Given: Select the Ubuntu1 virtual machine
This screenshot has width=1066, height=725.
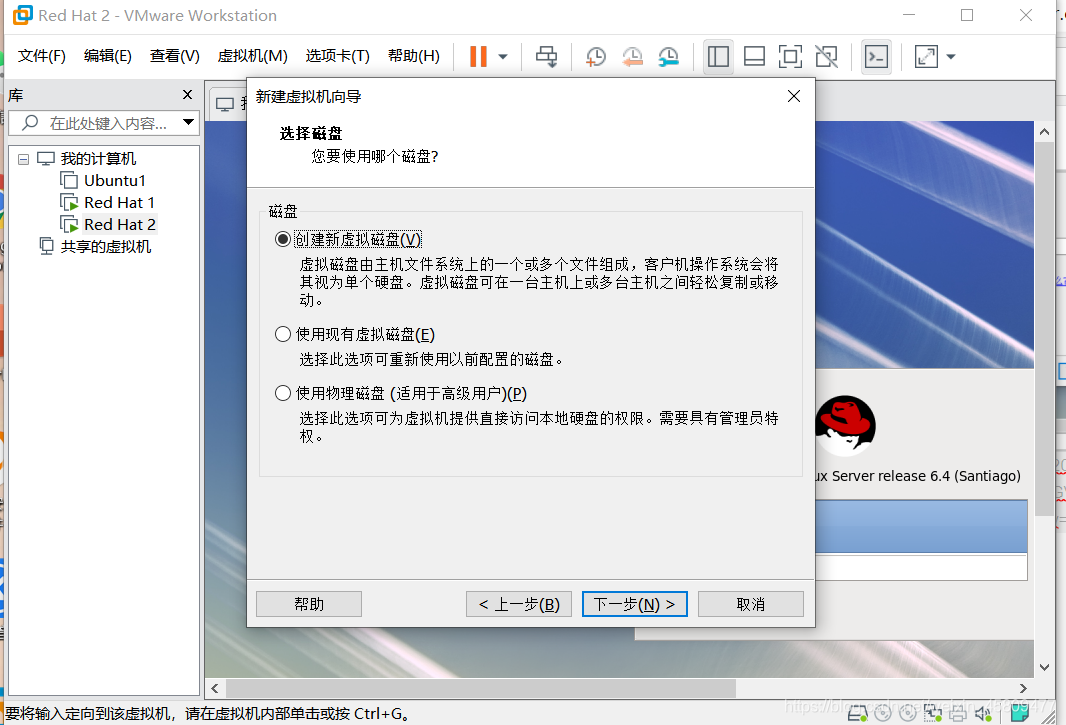Looking at the screenshot, I should pos(114,181).
